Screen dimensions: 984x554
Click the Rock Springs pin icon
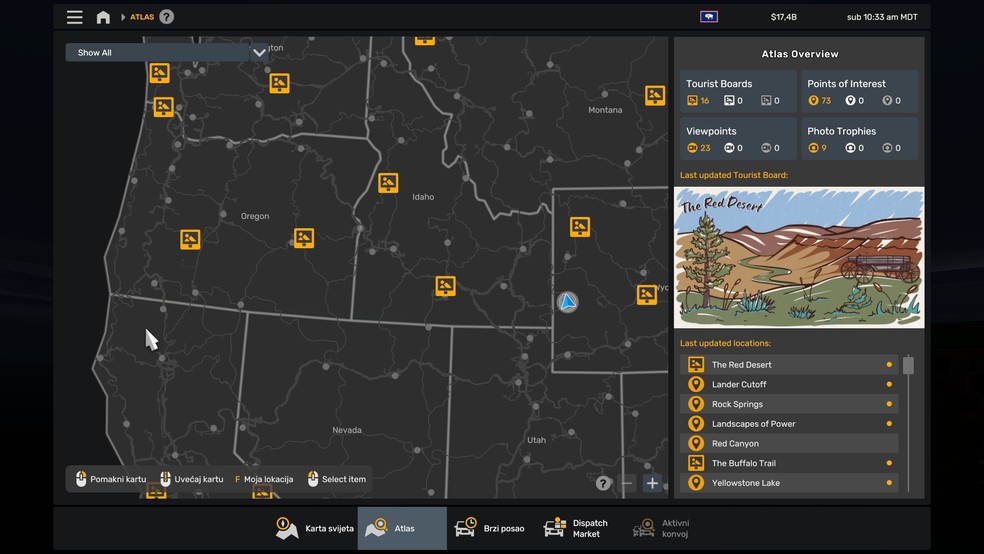pyautogui.click(x=695, y=404)
